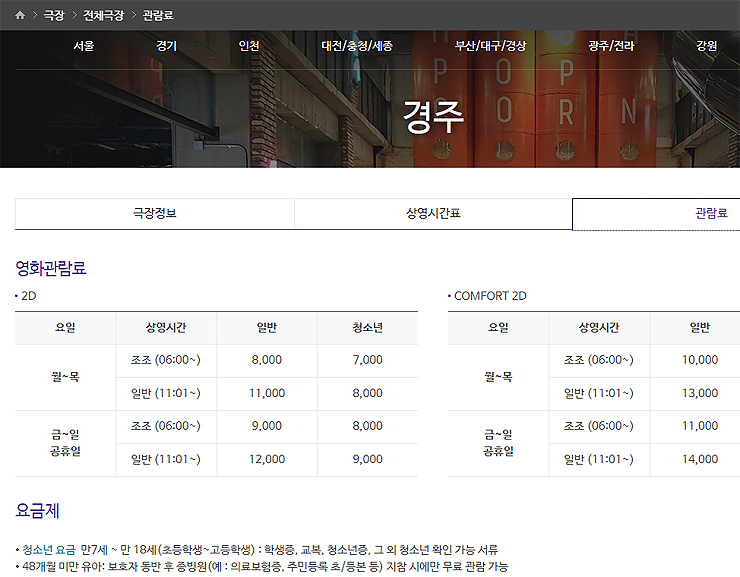This screenshot has height=577, width=740.
Task: Click the 영화관람료 heading
Action: click(51, 268)
